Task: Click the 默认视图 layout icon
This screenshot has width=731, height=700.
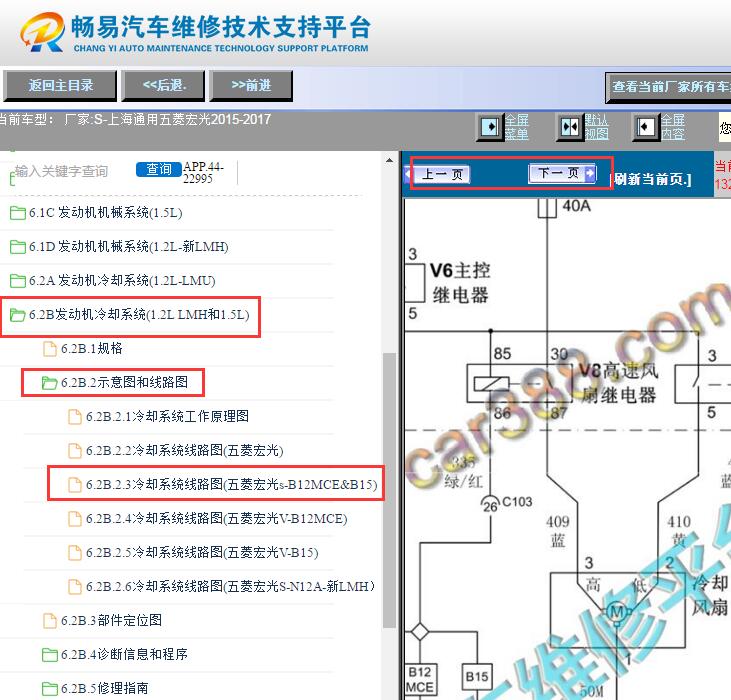Action: pos(570,127)
